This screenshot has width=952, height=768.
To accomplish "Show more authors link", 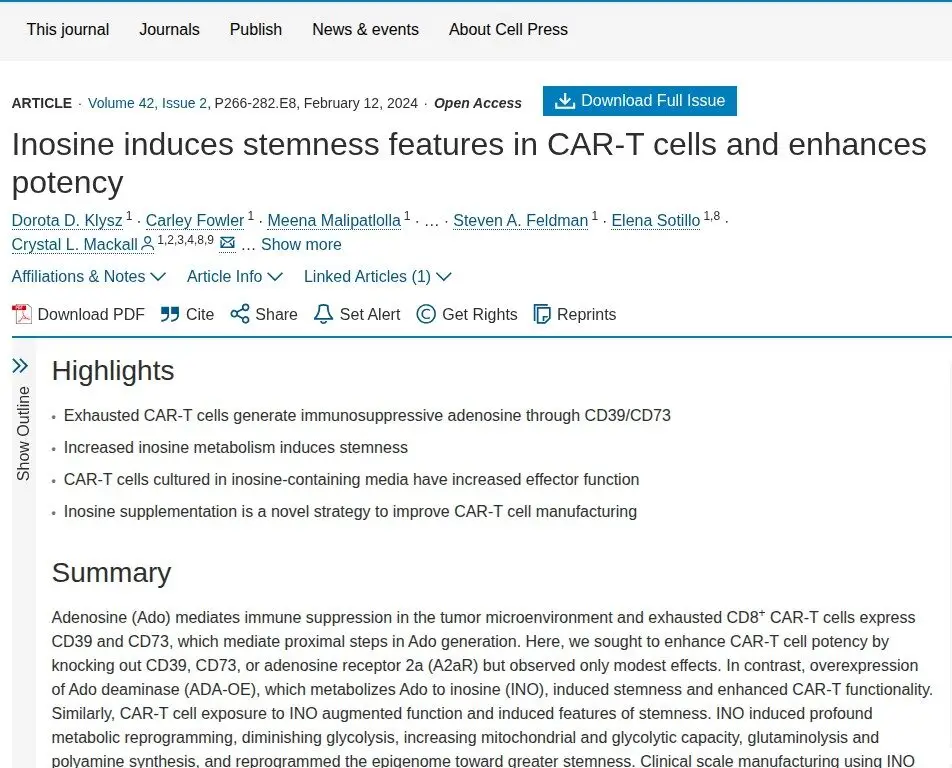I will coord(301,244).
